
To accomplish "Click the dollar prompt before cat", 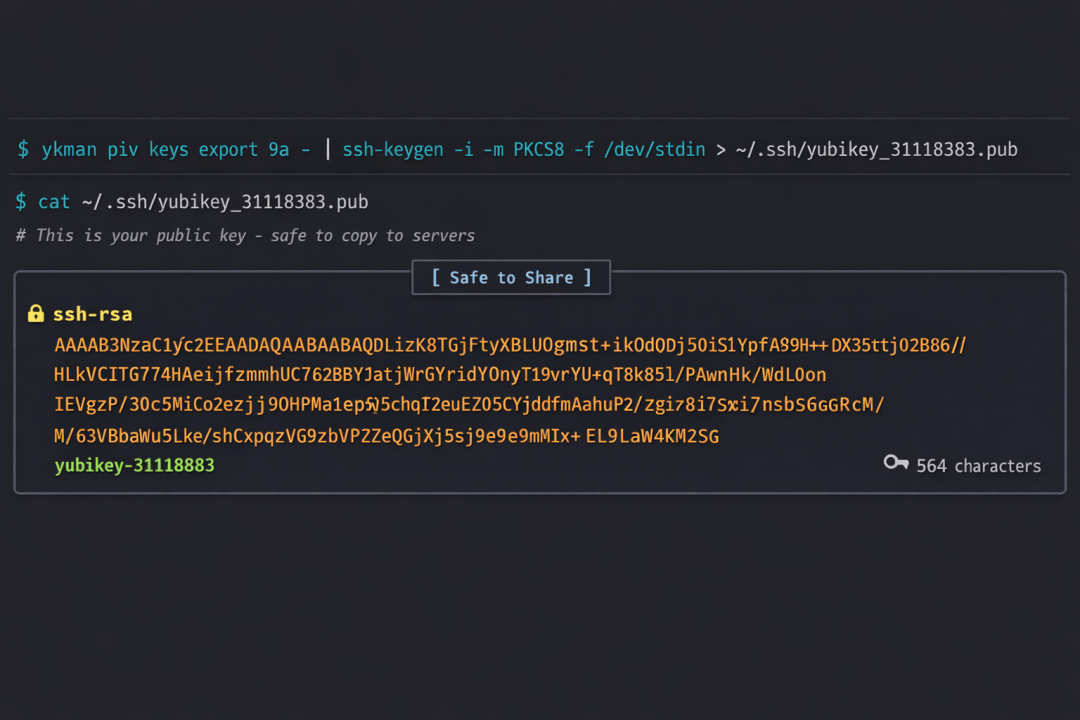I will [x=21, y=201].
